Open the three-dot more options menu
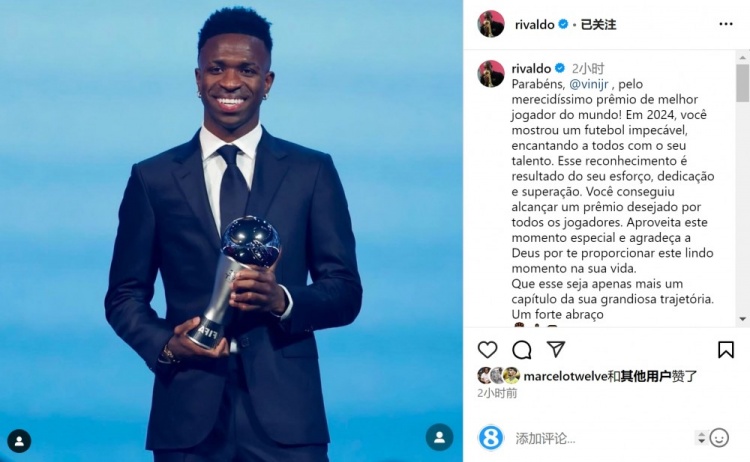 tap(726, 24)
